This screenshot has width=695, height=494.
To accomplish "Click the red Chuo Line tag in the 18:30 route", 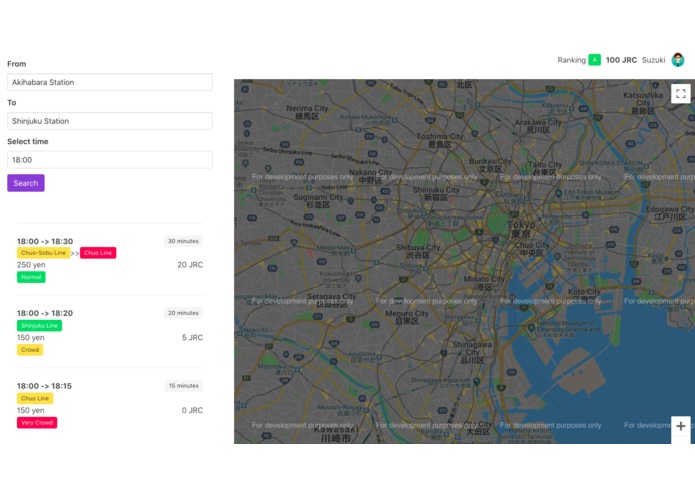I will 98,253.
